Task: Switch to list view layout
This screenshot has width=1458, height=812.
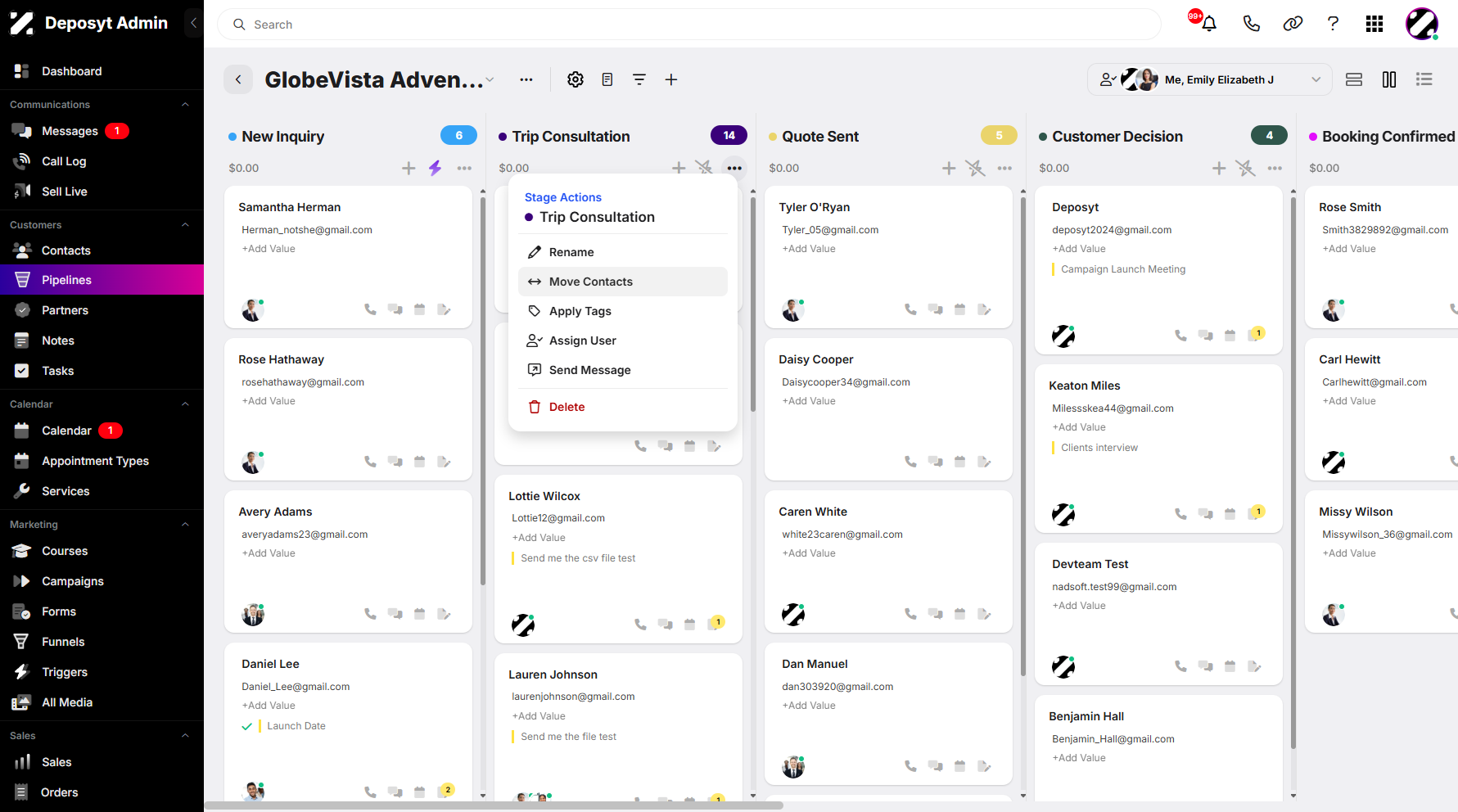Action: click(x=1424, y=79)
